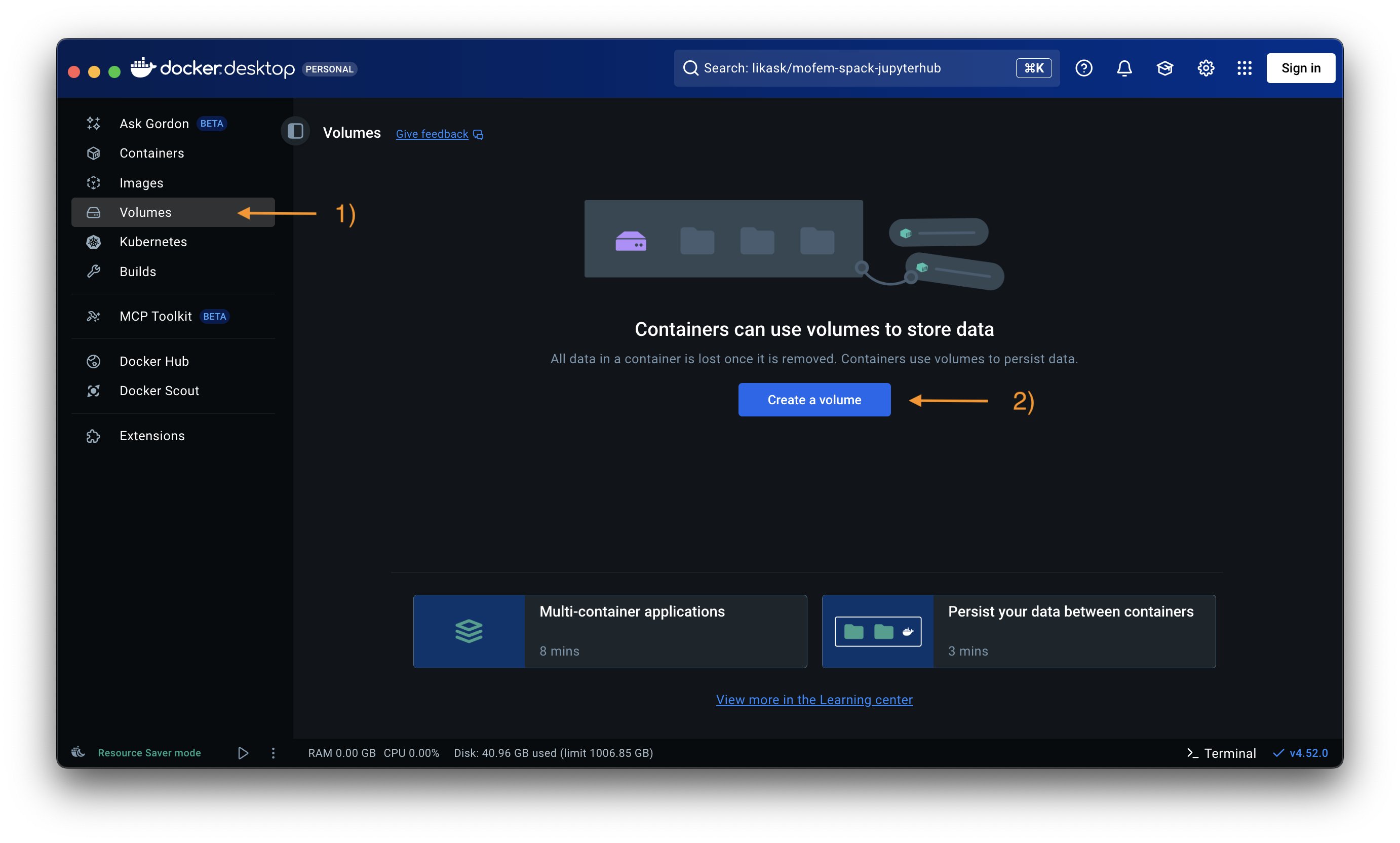Open the MCP Toolkit
The height and width of the screenshot is (843, 1400).
155,316
